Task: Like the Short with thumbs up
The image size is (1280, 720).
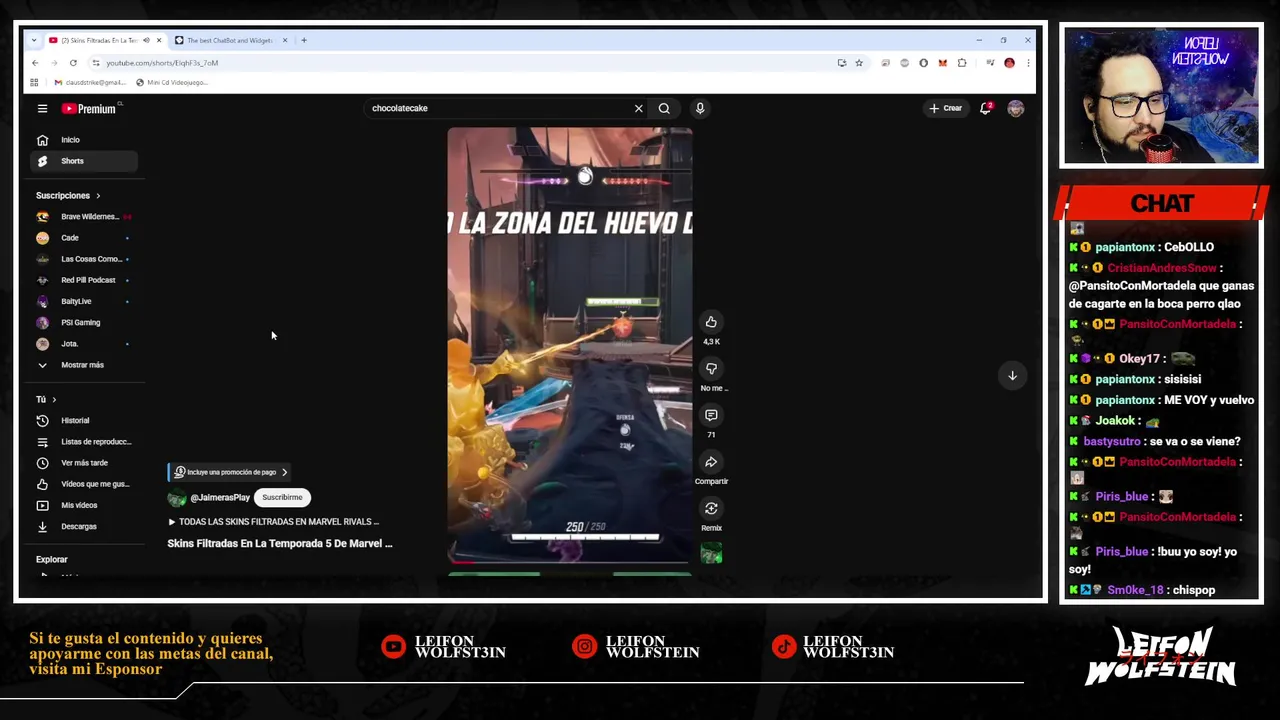Action: coord(711,322)
